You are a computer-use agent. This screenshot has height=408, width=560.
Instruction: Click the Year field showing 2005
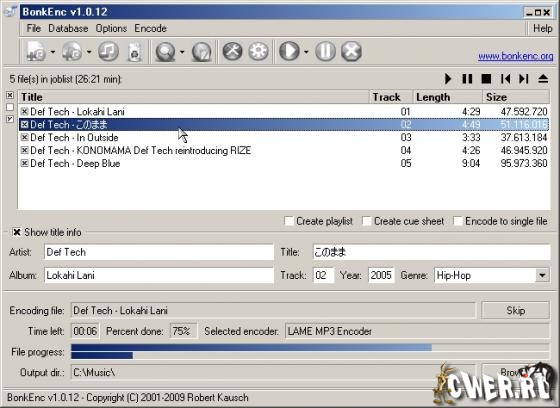click(381, 275)
